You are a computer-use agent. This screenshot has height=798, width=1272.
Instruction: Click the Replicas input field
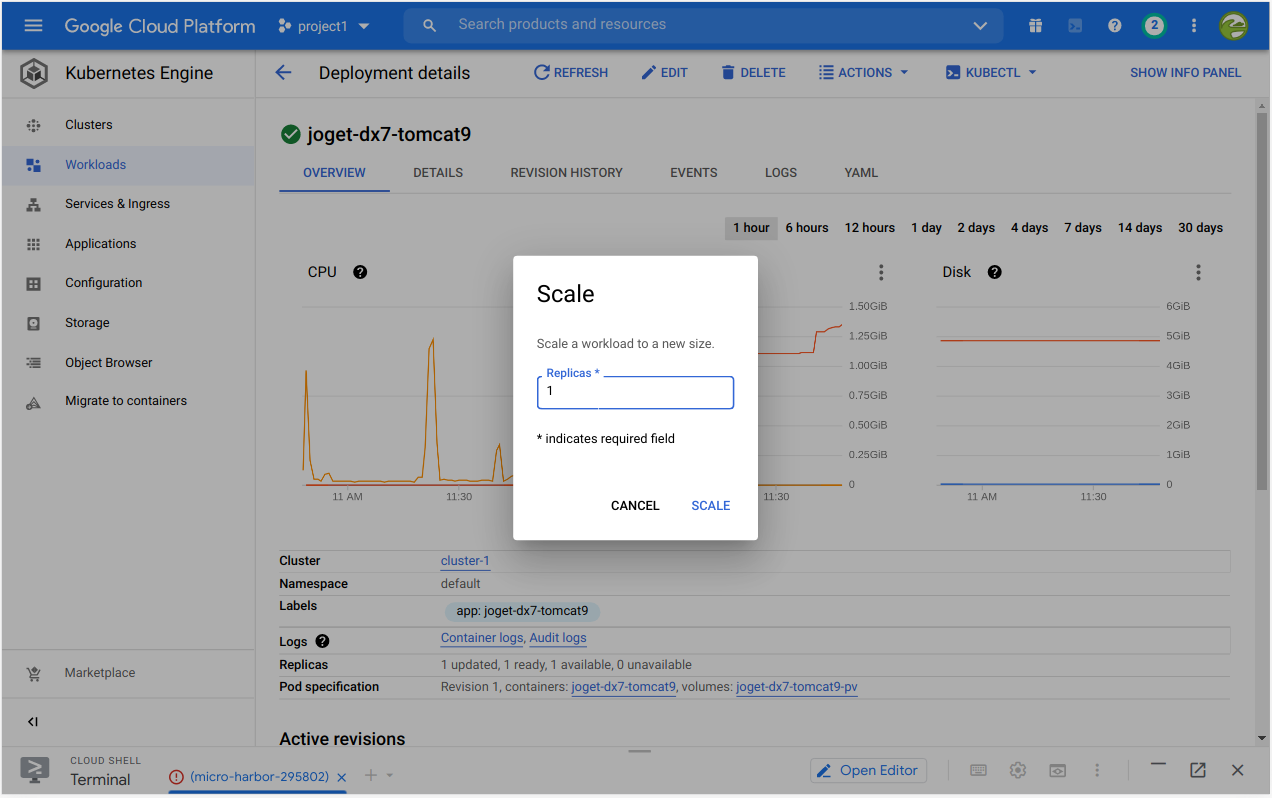[x=635, y=392]
